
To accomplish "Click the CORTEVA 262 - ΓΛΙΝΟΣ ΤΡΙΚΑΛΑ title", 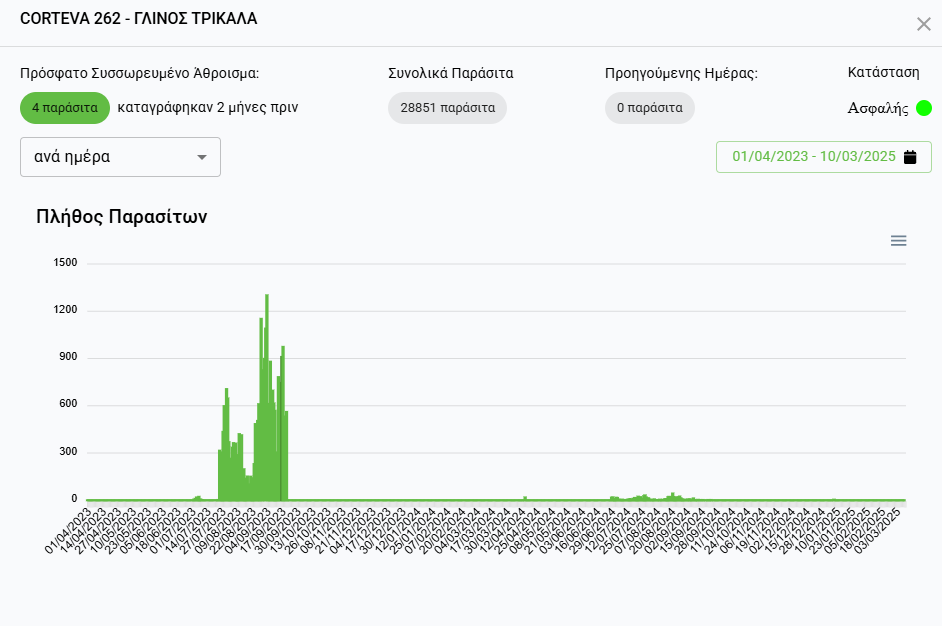I will click(137, 19).
